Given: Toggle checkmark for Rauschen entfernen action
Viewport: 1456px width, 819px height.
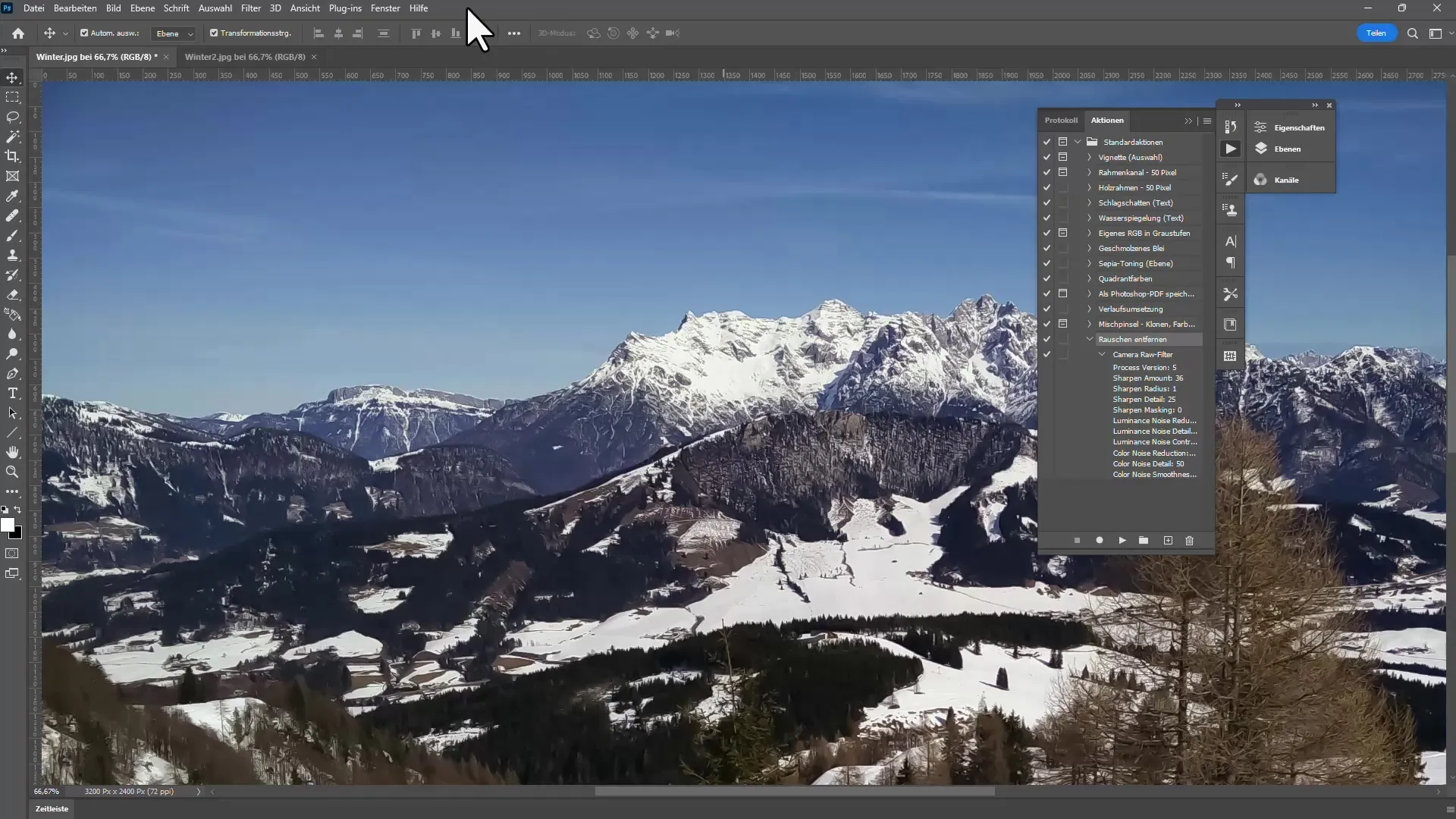Looking at the screenshot, I should [x=1046, y=340].
